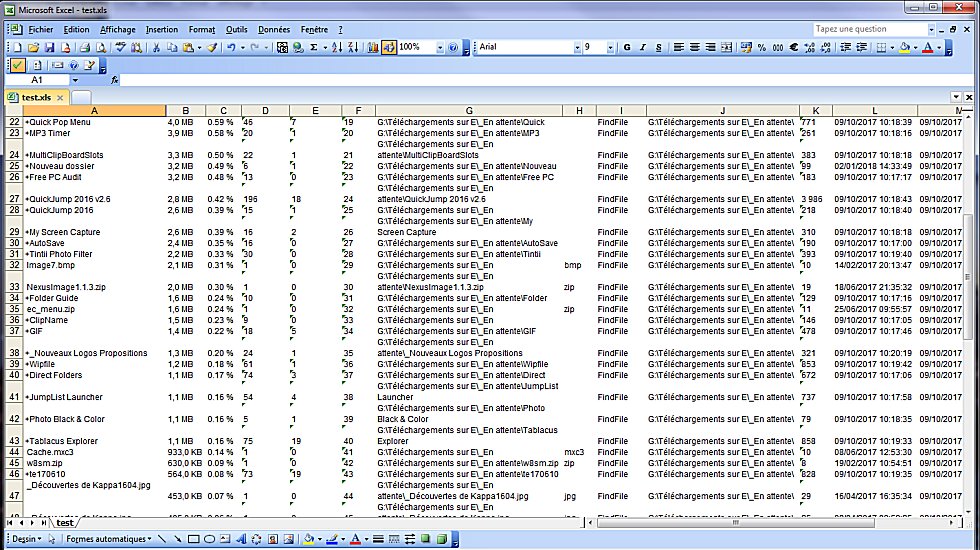Apply the Euro currency style

[x=794, y=48]
